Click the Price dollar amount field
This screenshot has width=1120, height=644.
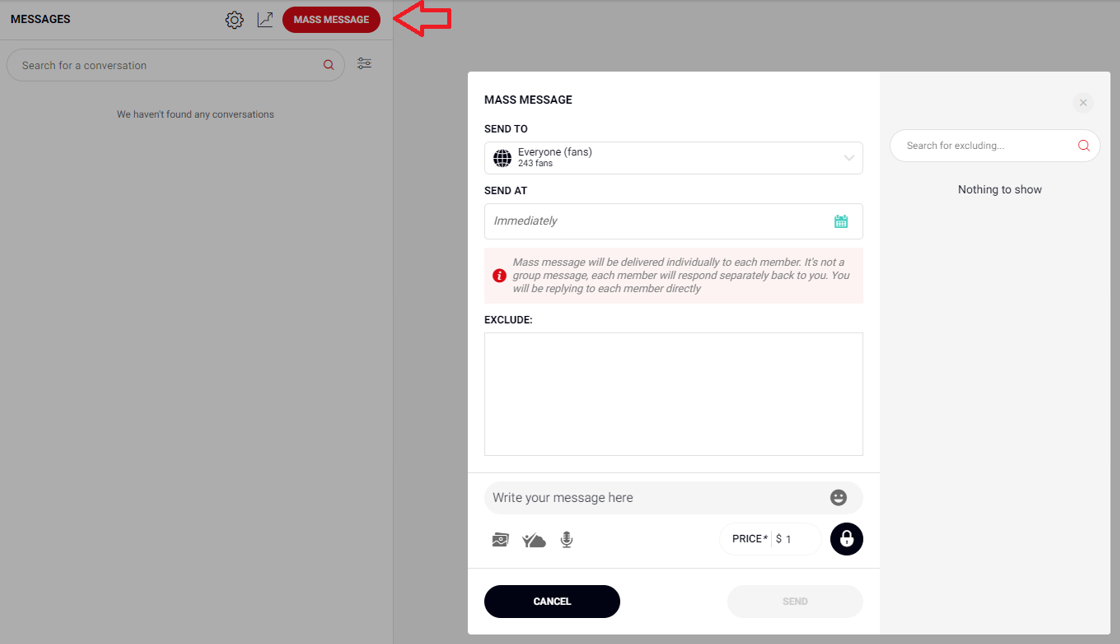click(770, 539)
